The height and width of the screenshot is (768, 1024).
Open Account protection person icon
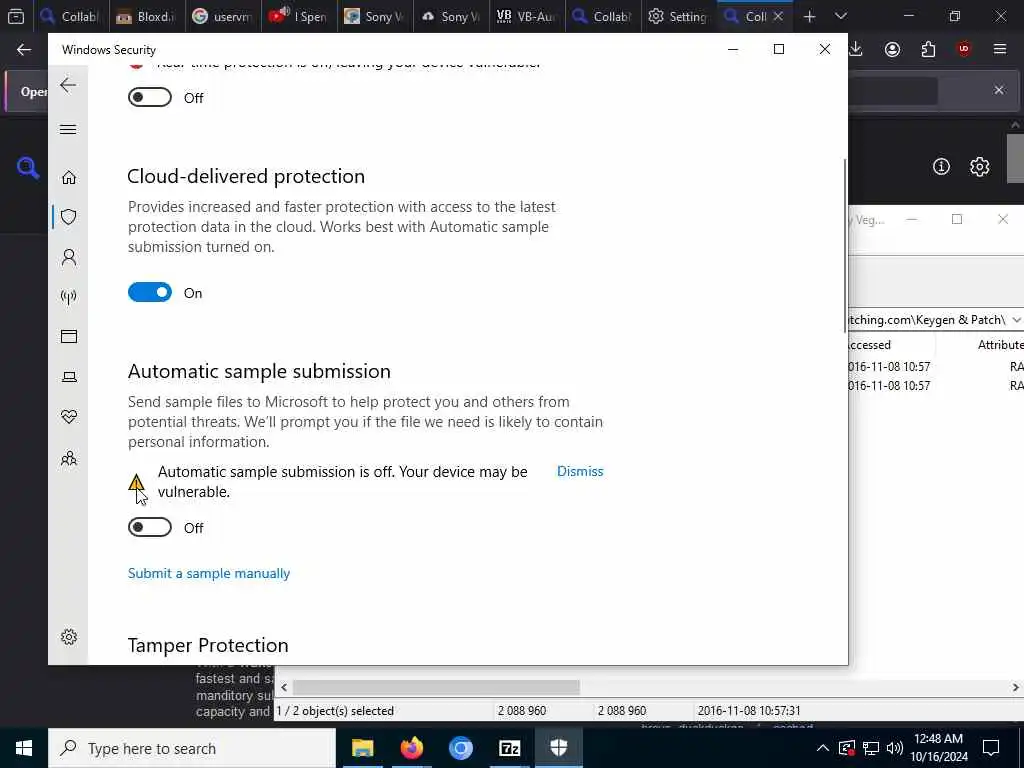pyautogui.click(x=69, y=257)
